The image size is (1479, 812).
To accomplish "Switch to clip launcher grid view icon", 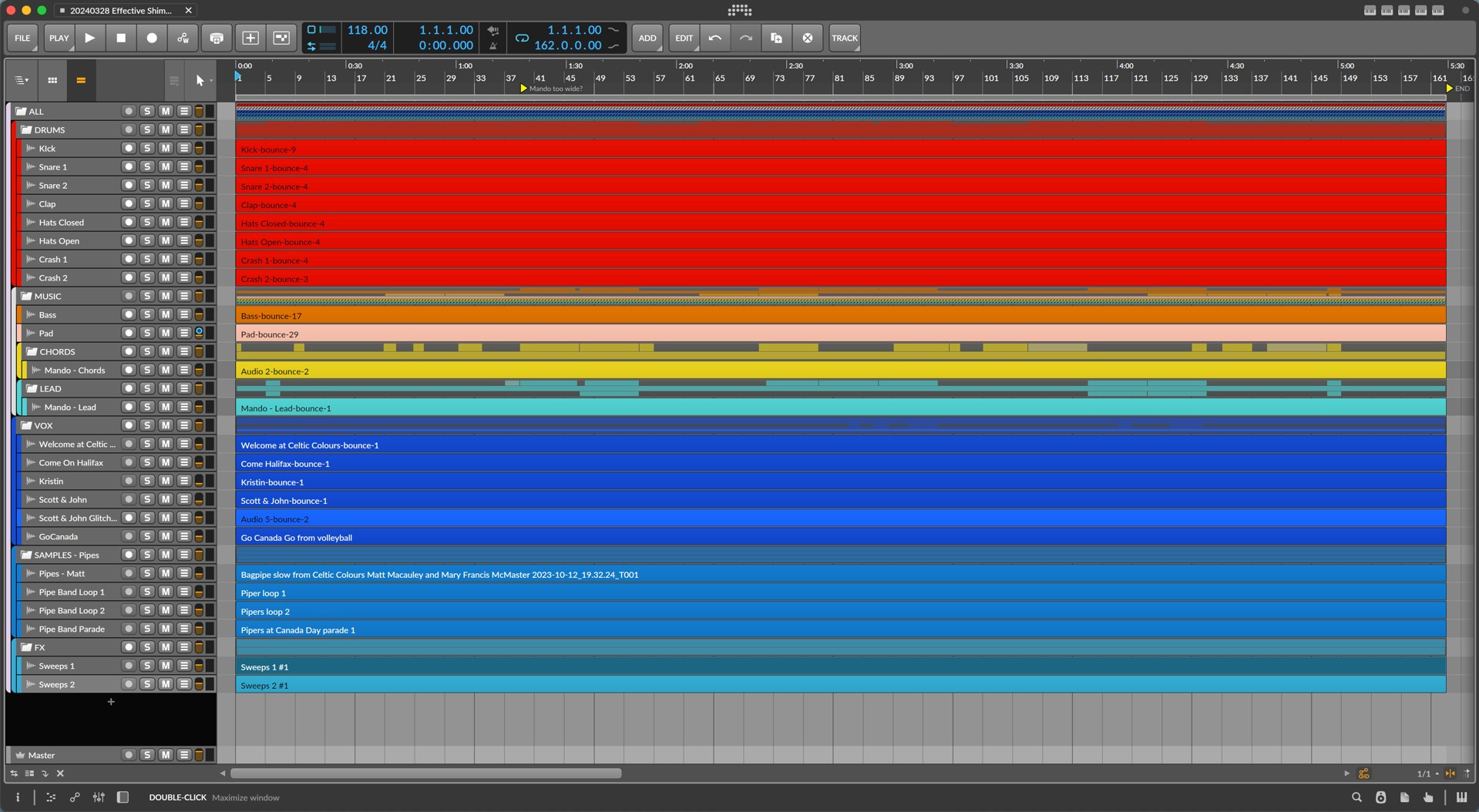I will click(52, 80).
